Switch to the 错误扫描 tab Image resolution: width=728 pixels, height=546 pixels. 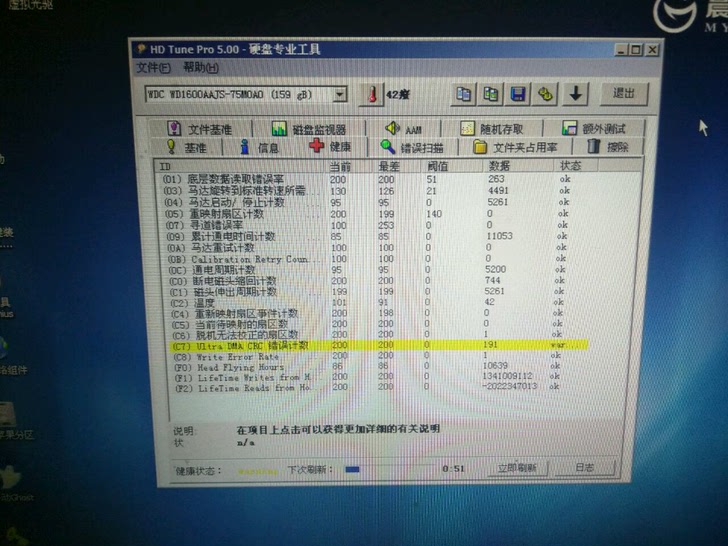413,147
